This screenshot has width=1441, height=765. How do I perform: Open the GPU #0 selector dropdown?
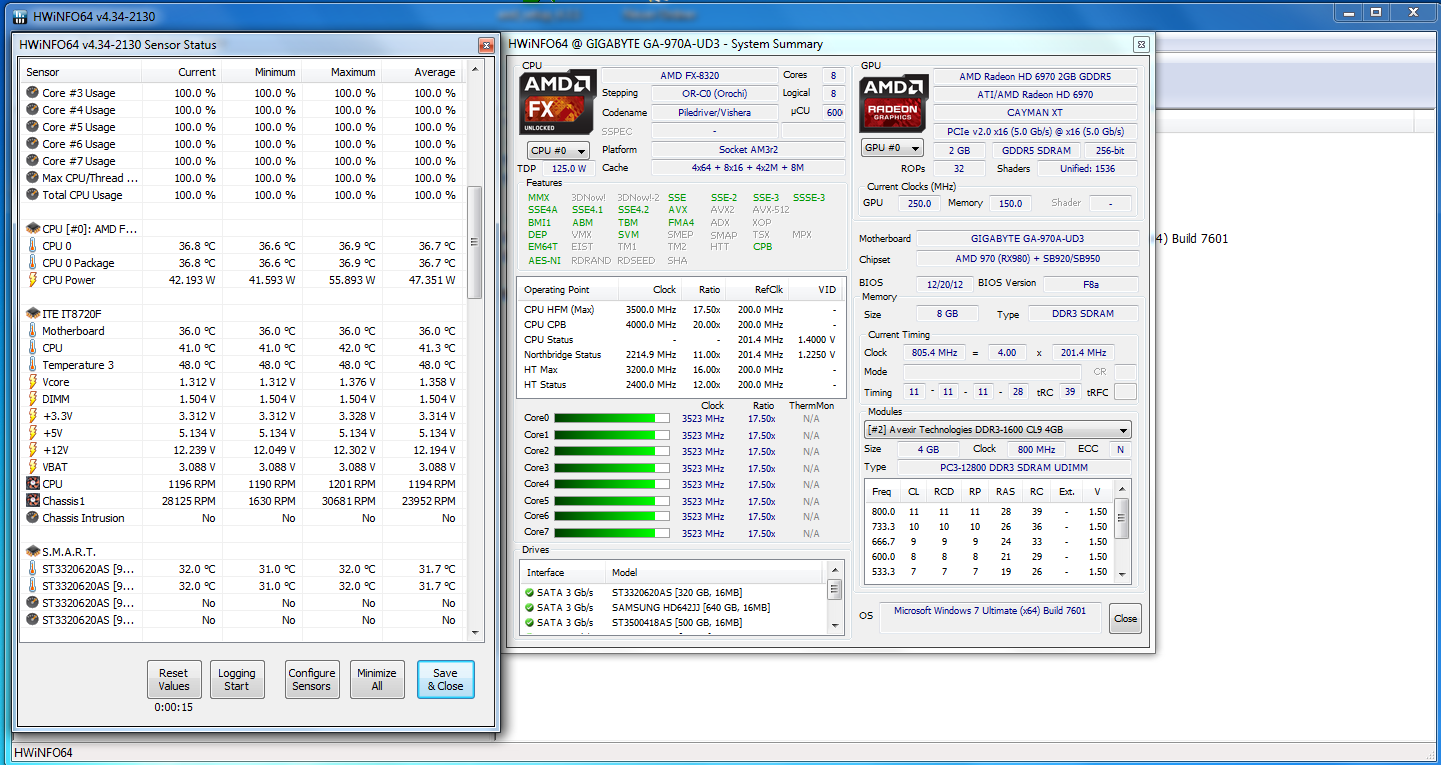pos(891,148)
